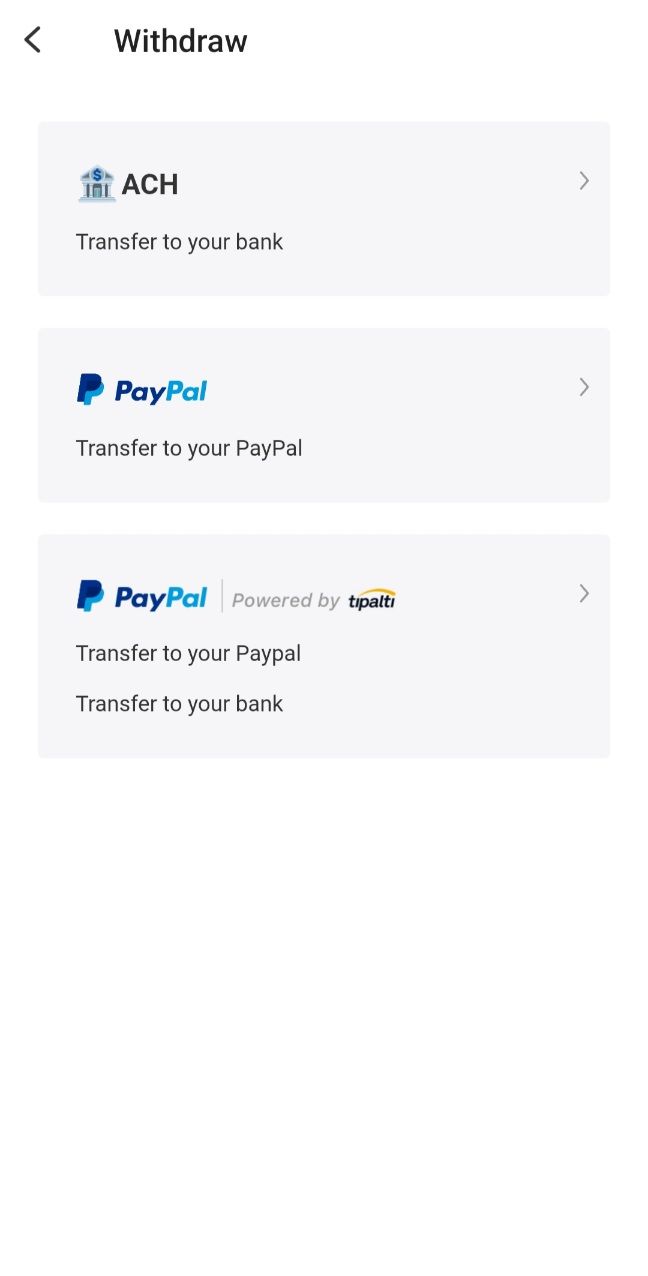Screen dimensions: 648x1276
Task: Tap the PayPal logo in the Tipalti card
Action: pyautogui.click(x=142, y=596)
